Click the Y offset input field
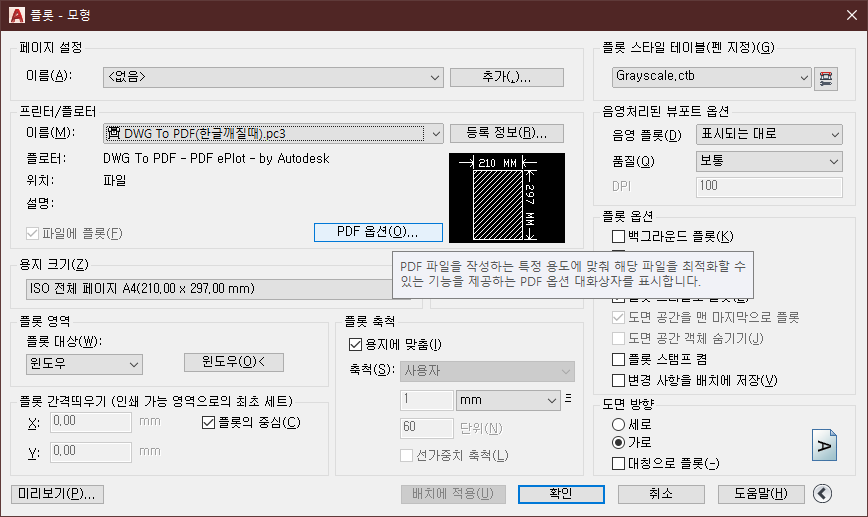 (x=91, y=452)
